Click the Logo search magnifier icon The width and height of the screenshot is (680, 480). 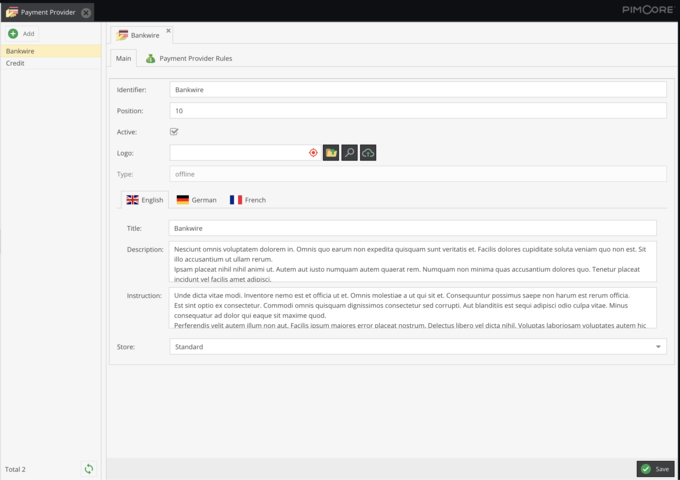[x=350, y=153]
